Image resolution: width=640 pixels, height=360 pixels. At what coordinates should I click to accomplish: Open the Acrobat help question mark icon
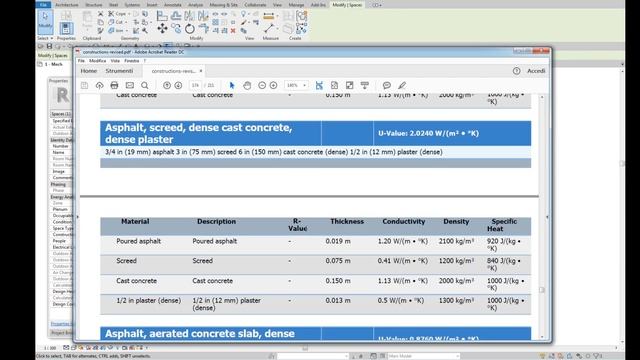click(x=516, y=71)
